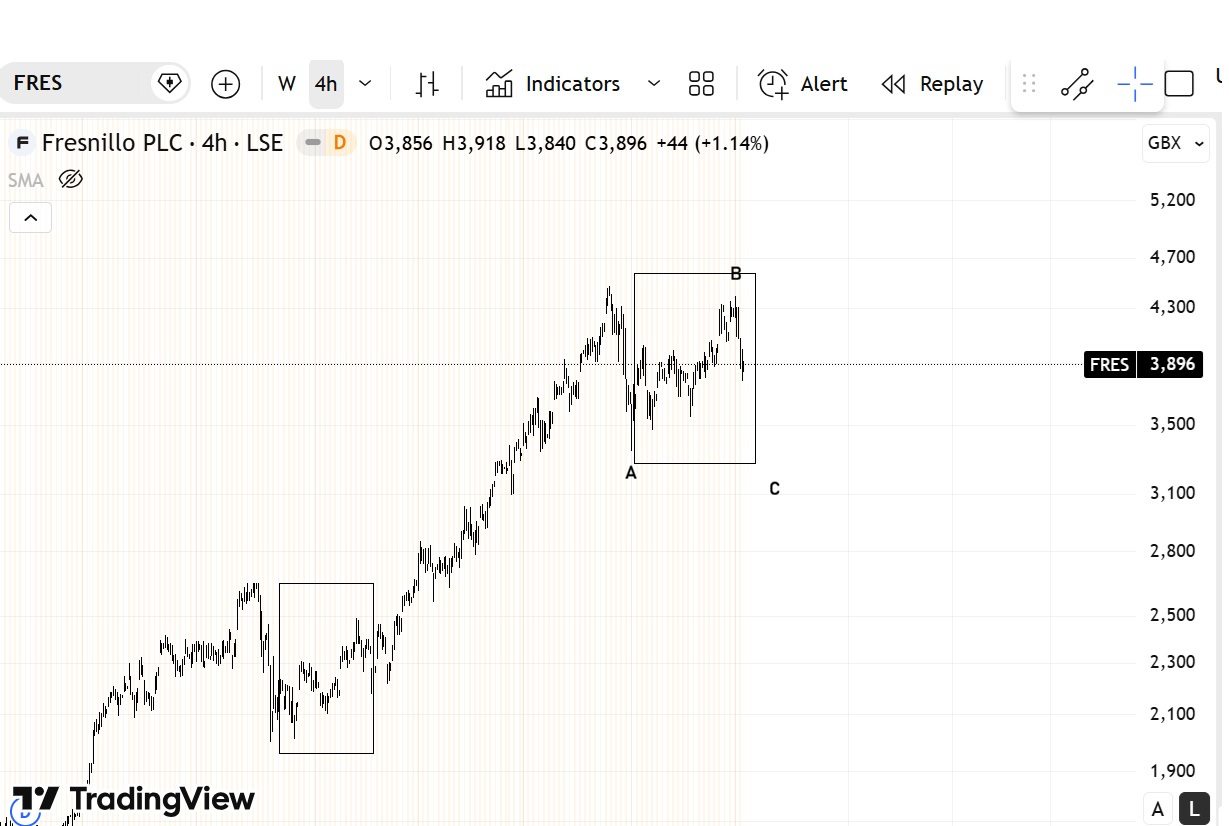This screenshot has width=1229, height=826.
Task: Select the crosshair cursor tool
Action: click(x=1134, y=84)
